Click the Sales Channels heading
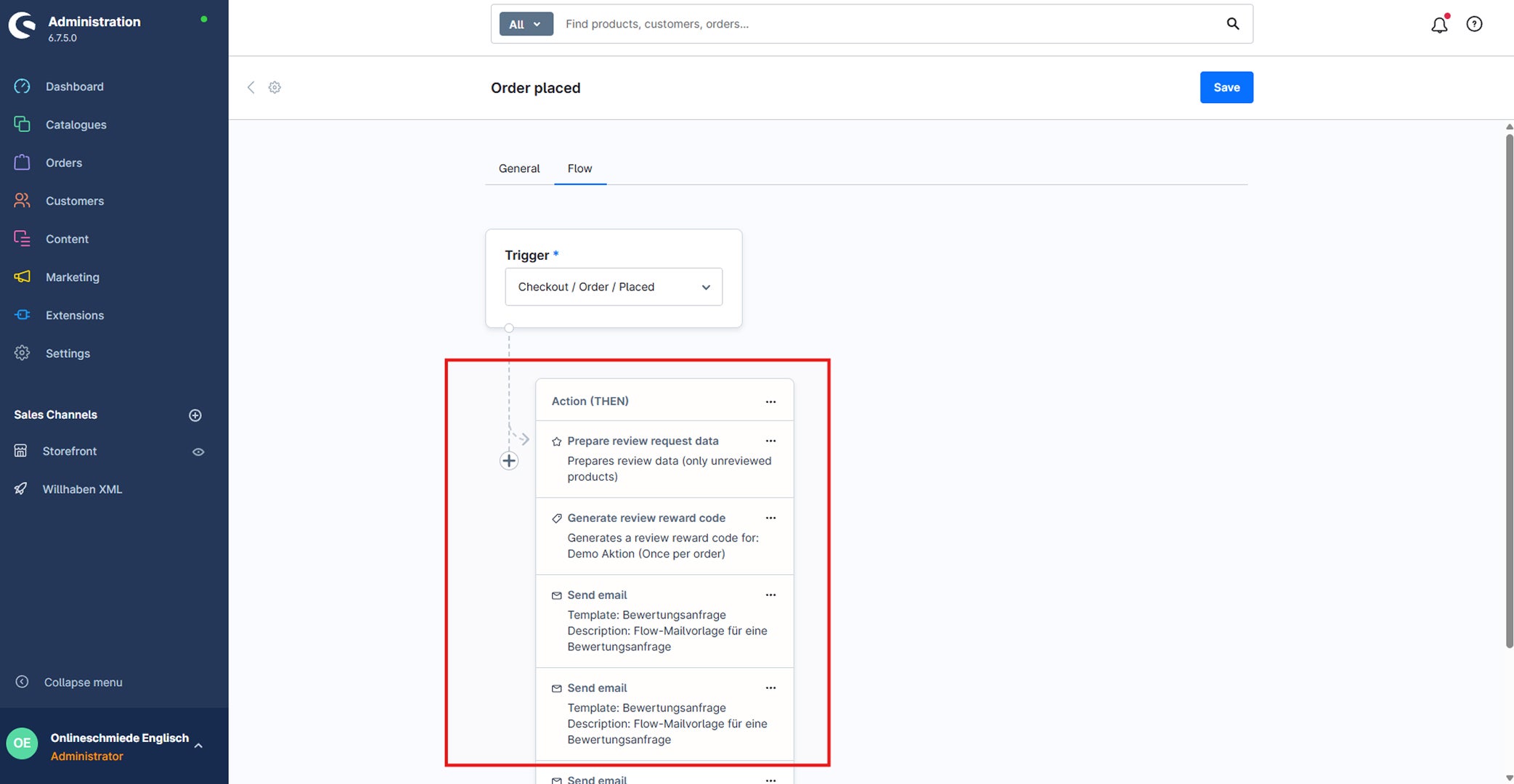Screen dimensions: 1514x784 click(x=55, y=415)
